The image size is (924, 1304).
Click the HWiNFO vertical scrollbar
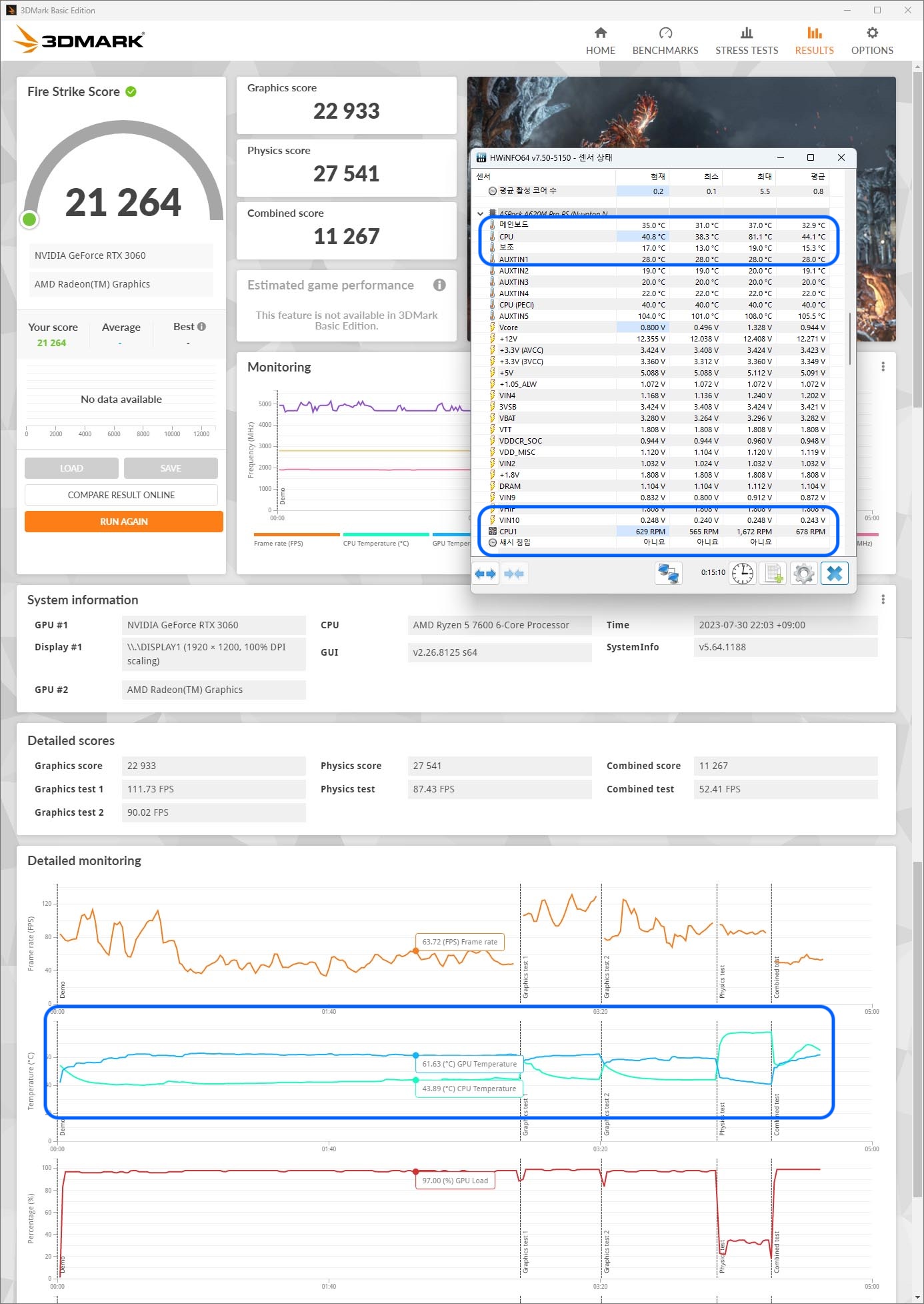pos(849,339)
